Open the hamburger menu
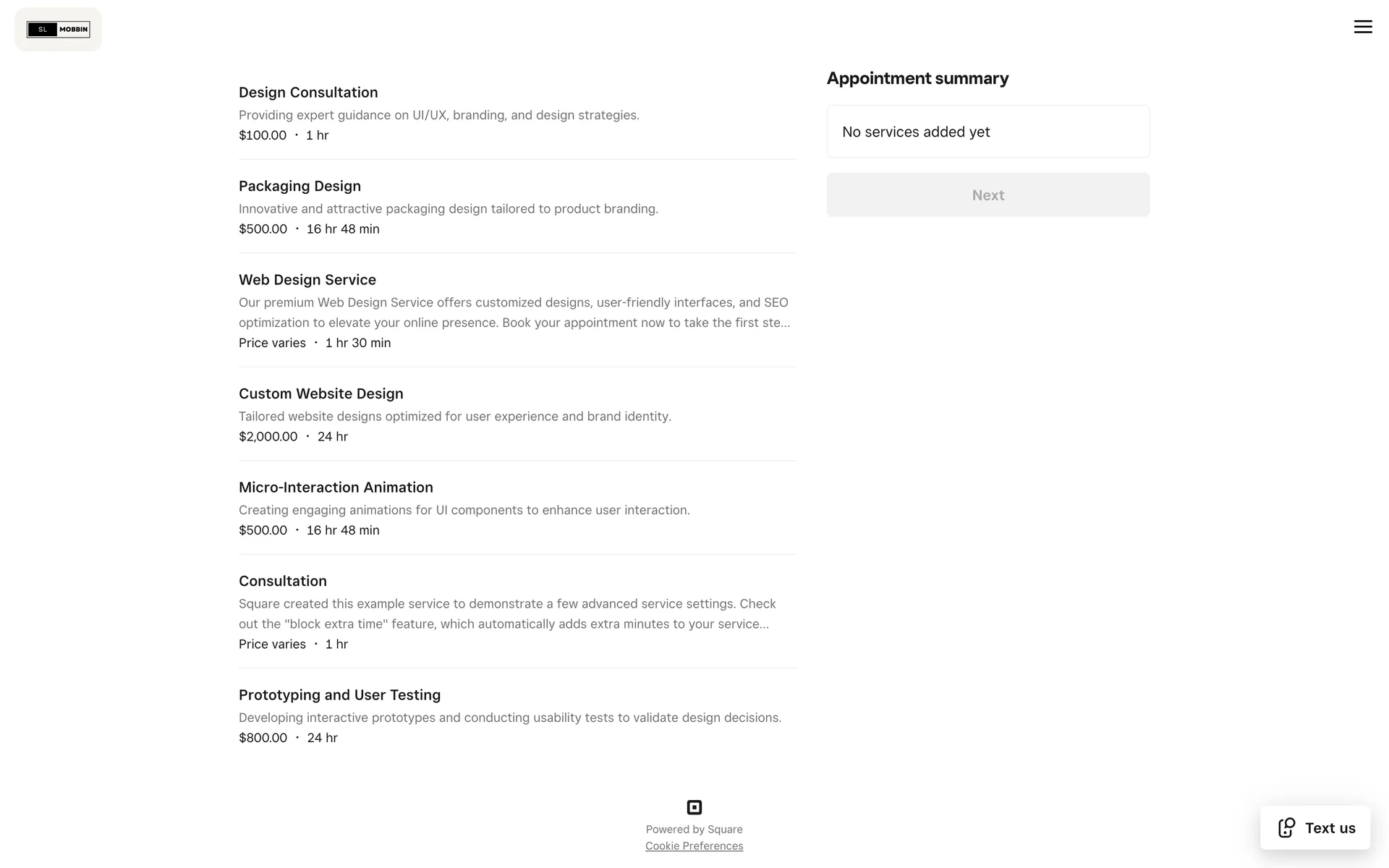The height and width of the screenshot is (868, 1389). 1363,27
